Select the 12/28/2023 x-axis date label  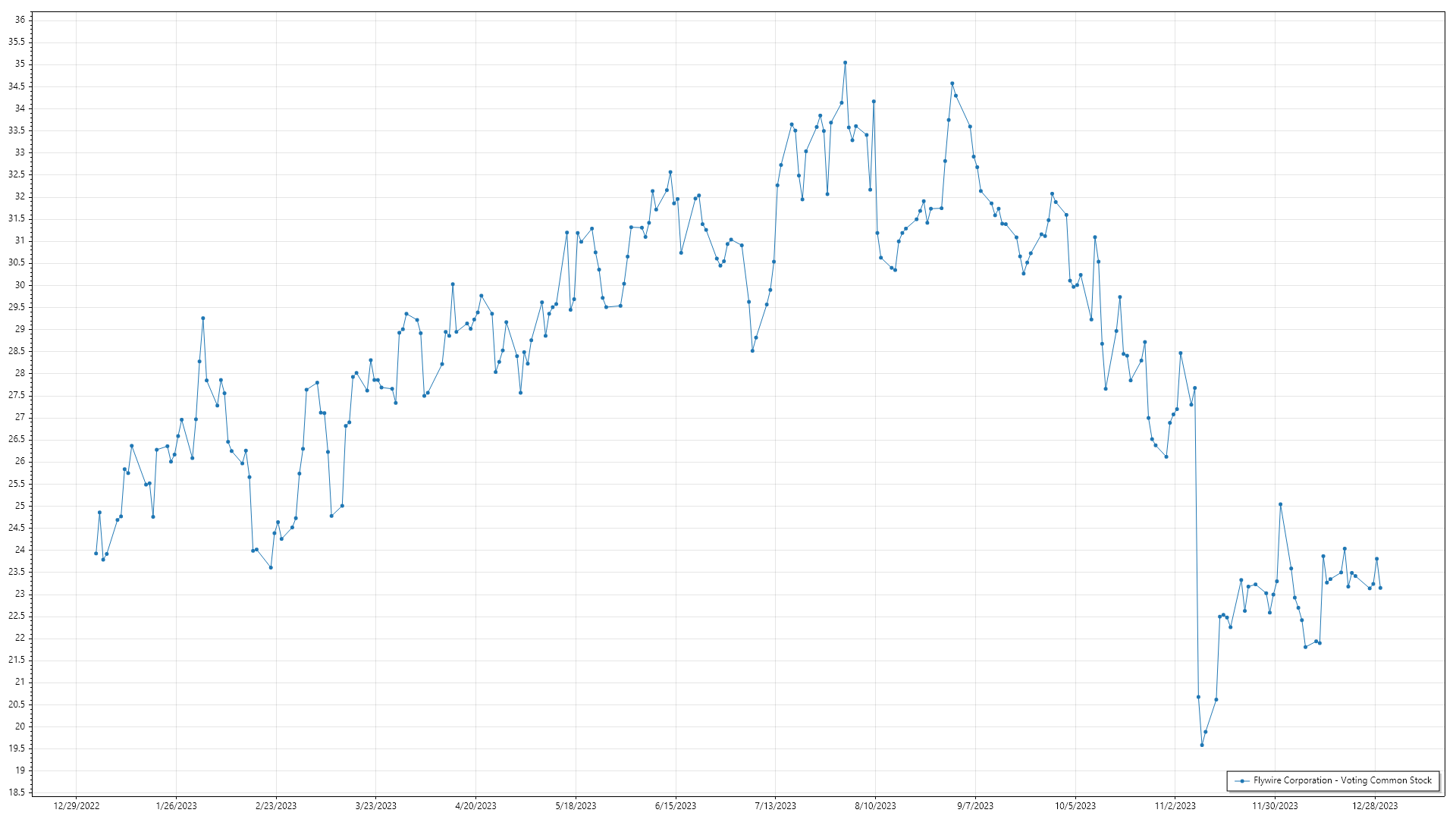(1375, 806)
